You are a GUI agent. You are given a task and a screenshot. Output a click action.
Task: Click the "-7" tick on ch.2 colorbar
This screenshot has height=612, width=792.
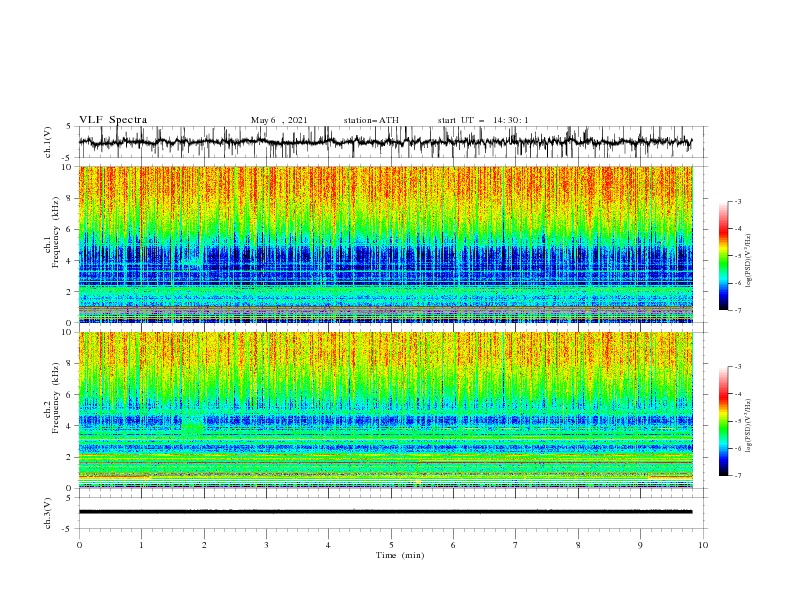737,476
